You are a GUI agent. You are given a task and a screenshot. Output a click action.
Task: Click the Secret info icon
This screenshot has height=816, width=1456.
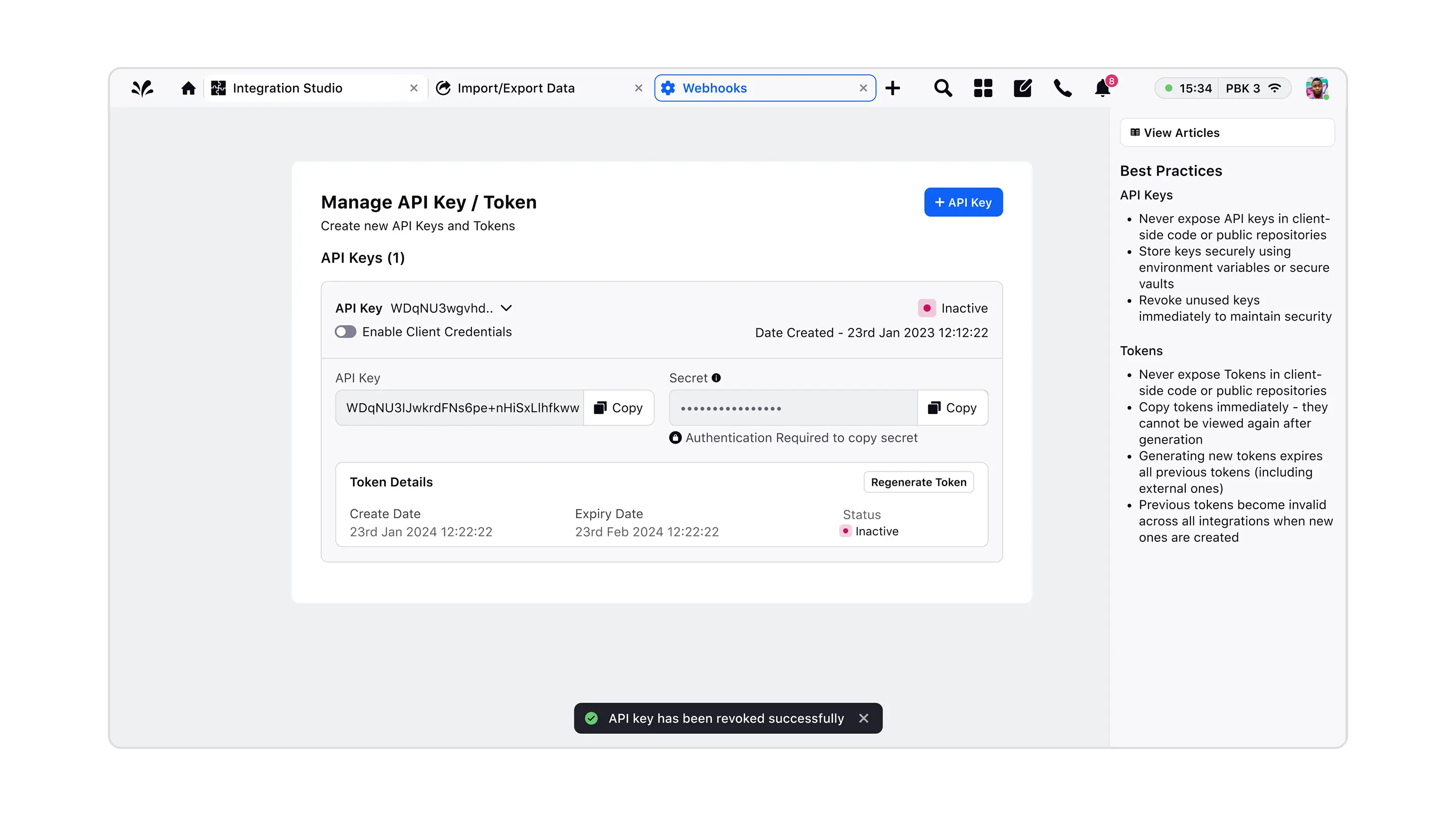[x=716, y=378]
